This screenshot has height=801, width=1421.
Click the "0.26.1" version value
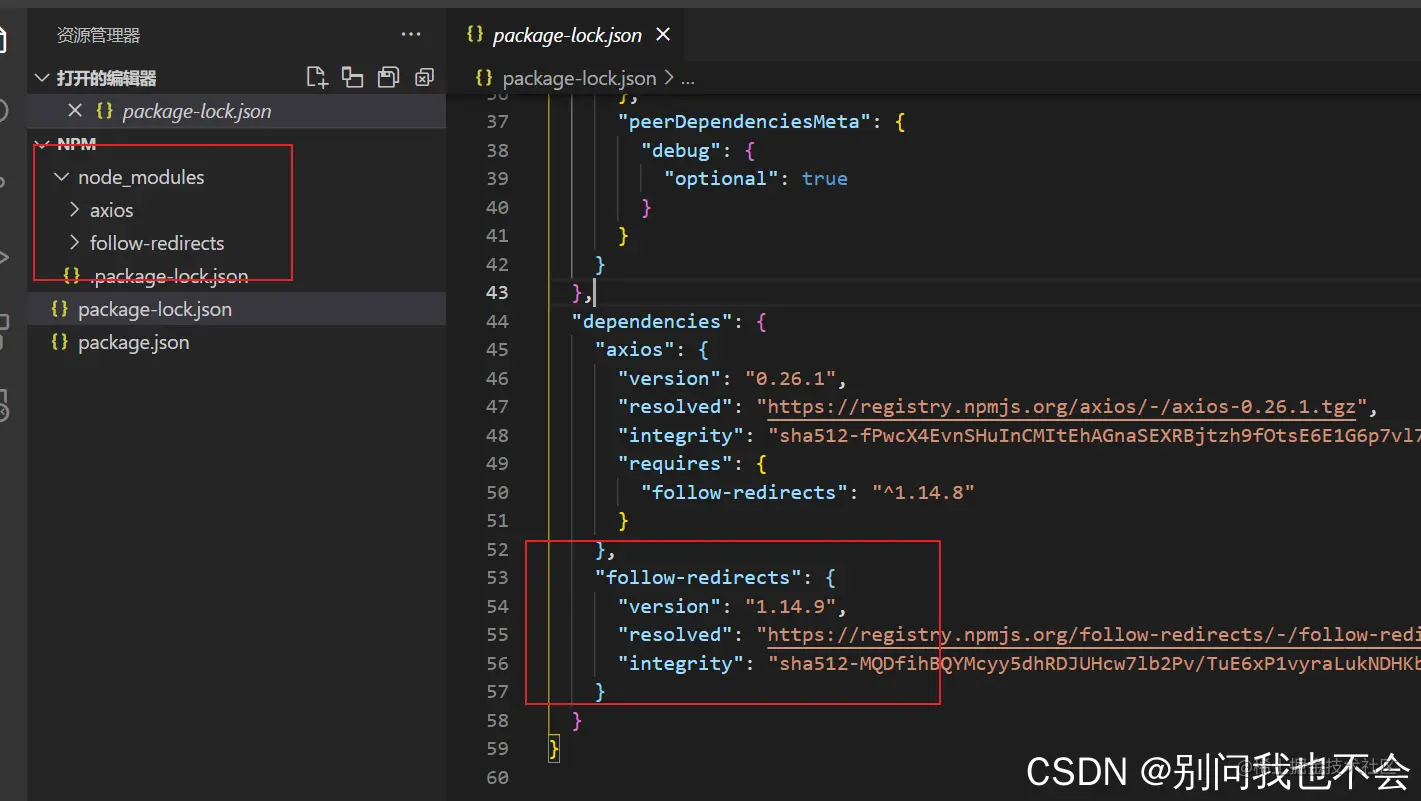click(x=791, y=379)
